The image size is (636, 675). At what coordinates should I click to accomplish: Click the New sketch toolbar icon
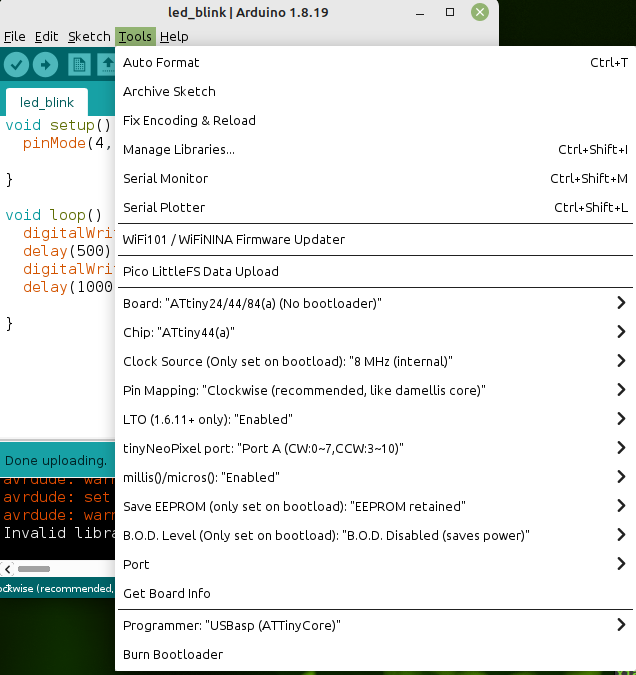click(79, 65)
